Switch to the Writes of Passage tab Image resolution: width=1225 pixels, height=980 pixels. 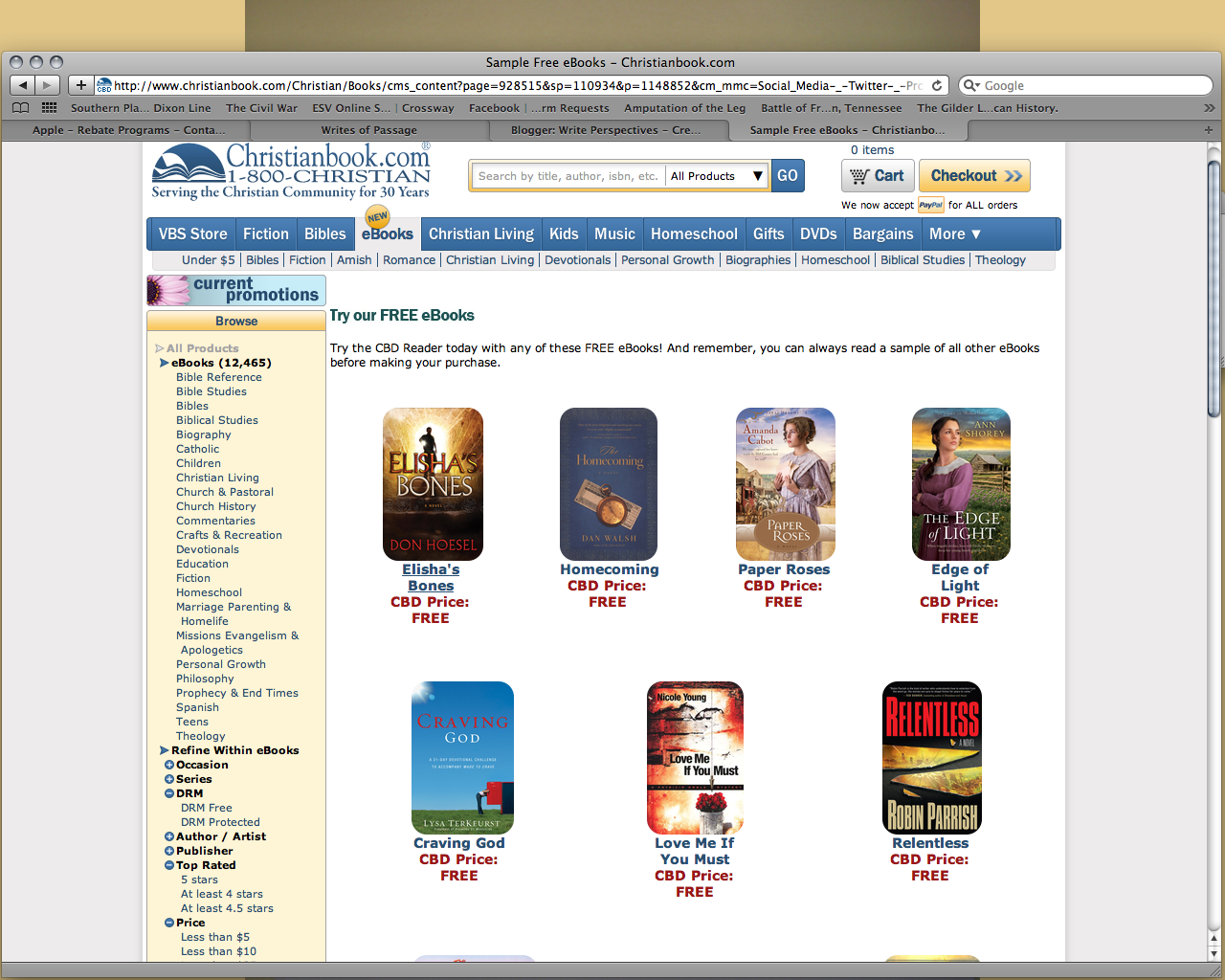tap(368, 130)
